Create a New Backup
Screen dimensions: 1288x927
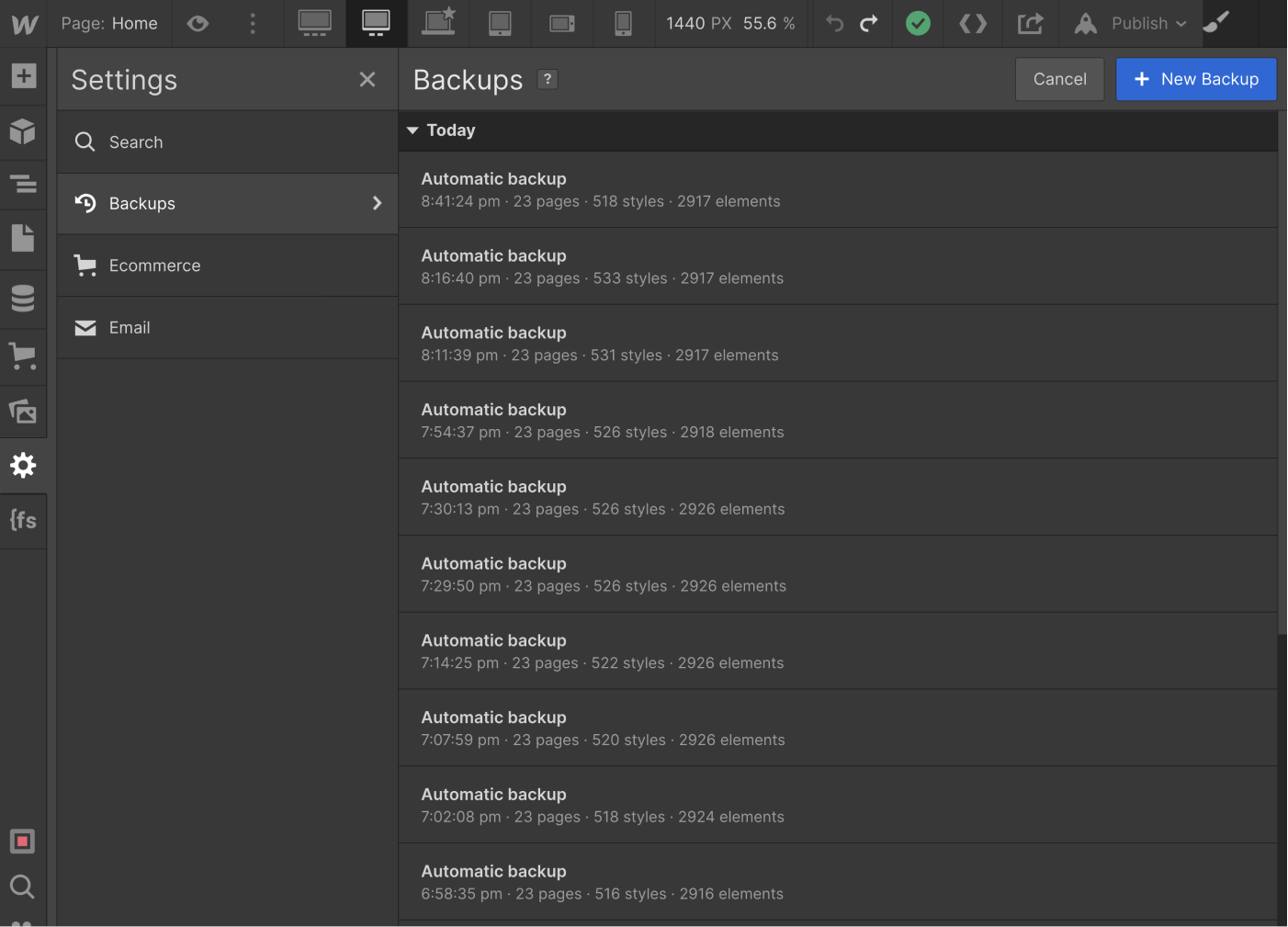point(1195,79)
